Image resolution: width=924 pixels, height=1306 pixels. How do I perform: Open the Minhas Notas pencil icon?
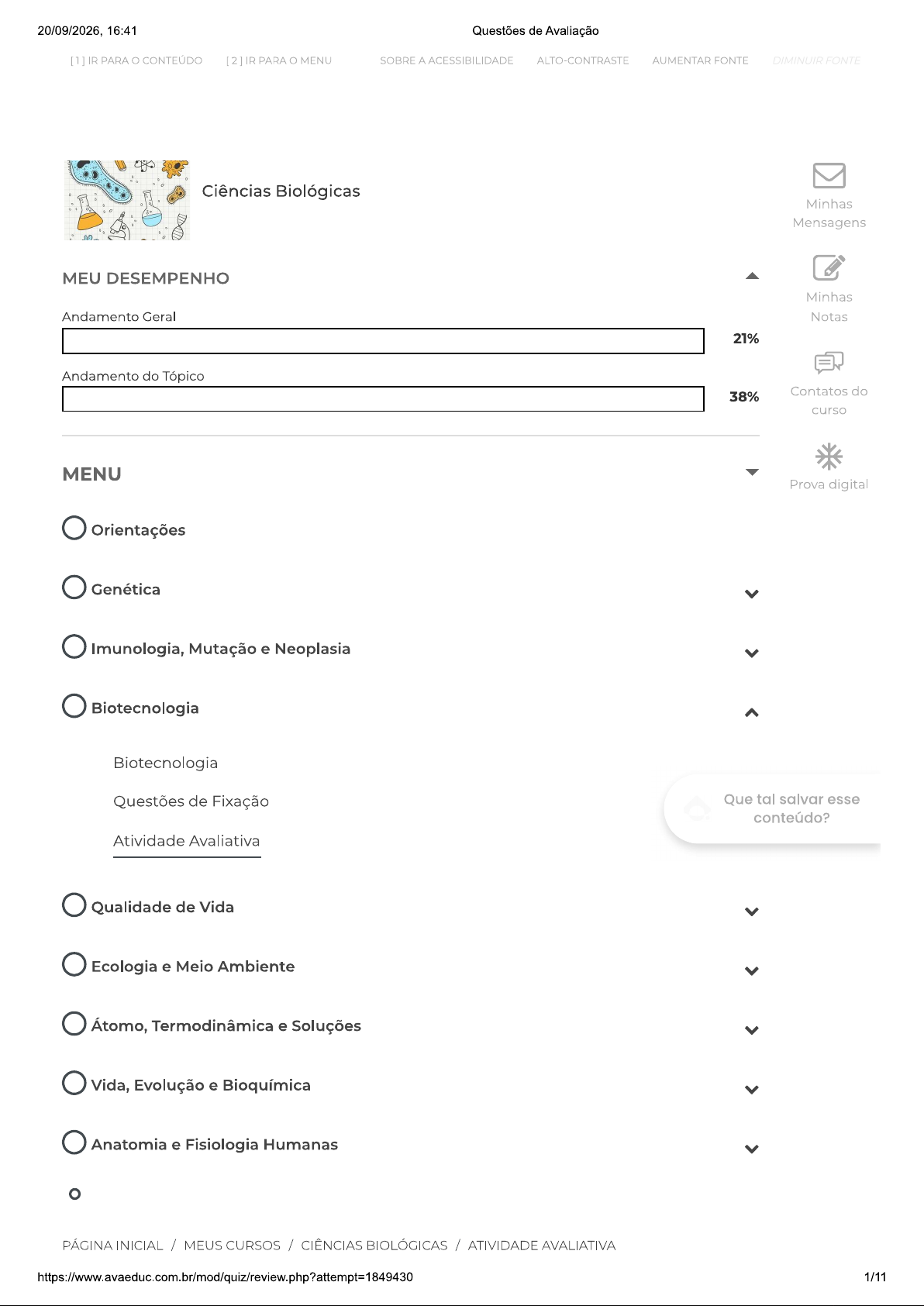click(829, 267)
